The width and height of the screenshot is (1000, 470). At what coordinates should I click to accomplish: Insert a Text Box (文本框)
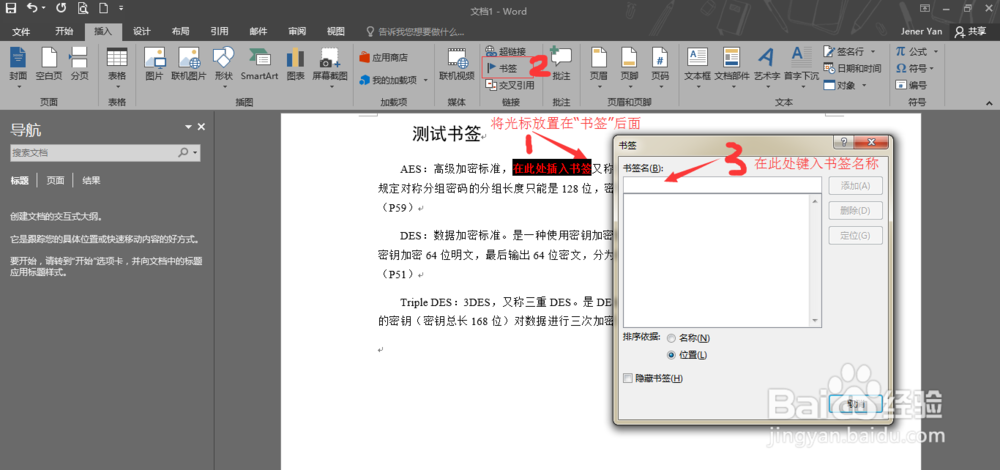[697, 66]
